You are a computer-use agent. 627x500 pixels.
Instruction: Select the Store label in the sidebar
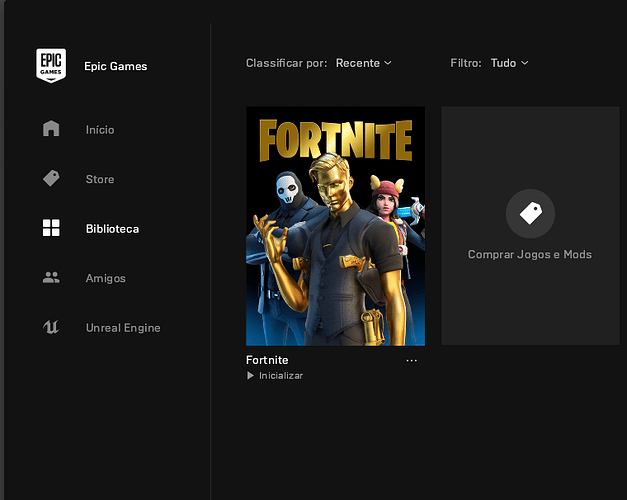pos(100,180)
